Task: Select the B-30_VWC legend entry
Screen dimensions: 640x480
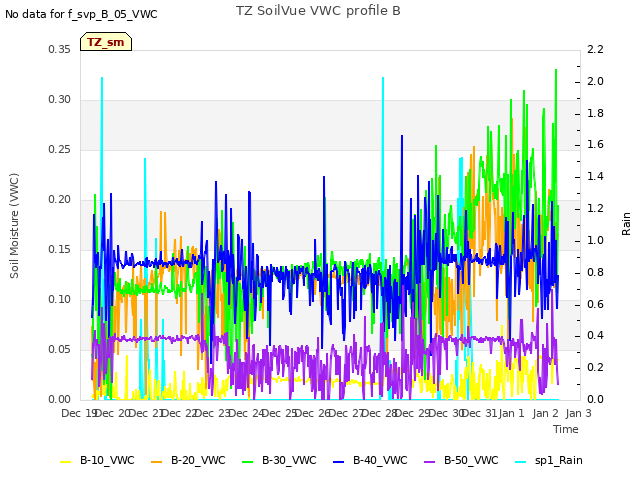Action: tap(279, 460)
